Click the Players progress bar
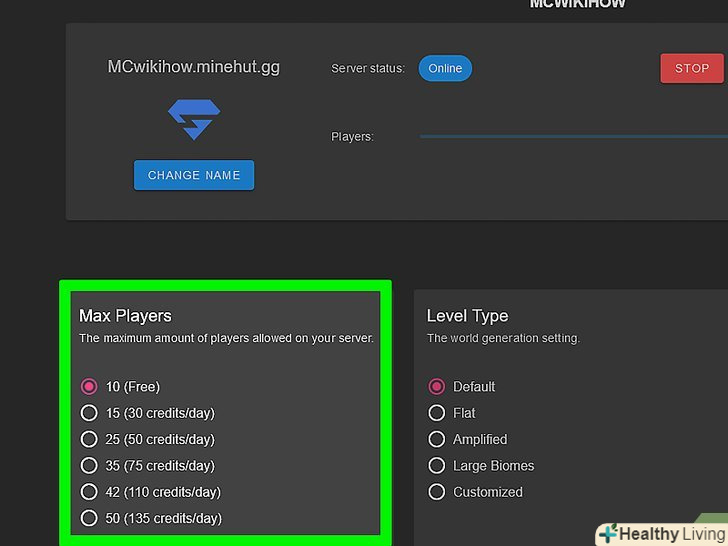 pos(573,136)
